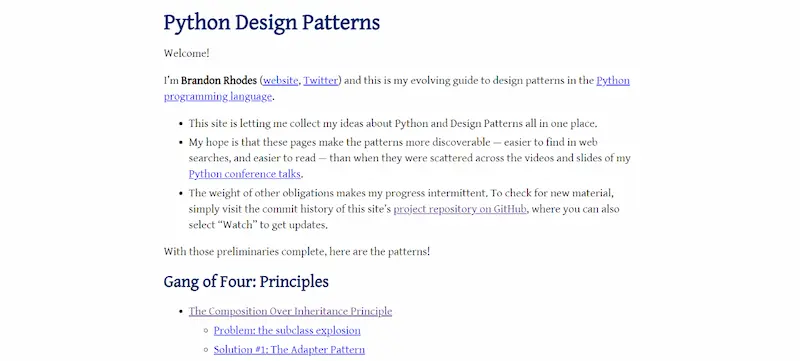This screenshot has width=800, height=361.
Task: Open Brandon Rhodes' website link
Action: (281, 81)
